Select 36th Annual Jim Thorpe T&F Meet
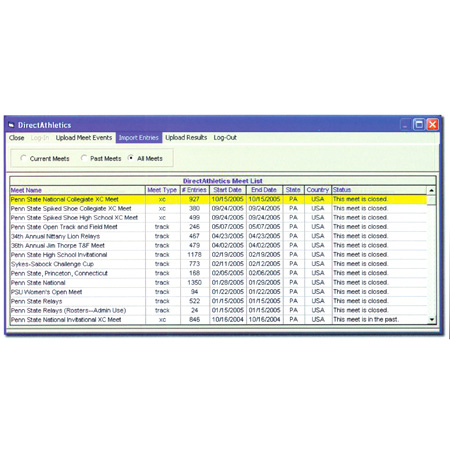The image size is (450, 450). (x=218, y=246)
